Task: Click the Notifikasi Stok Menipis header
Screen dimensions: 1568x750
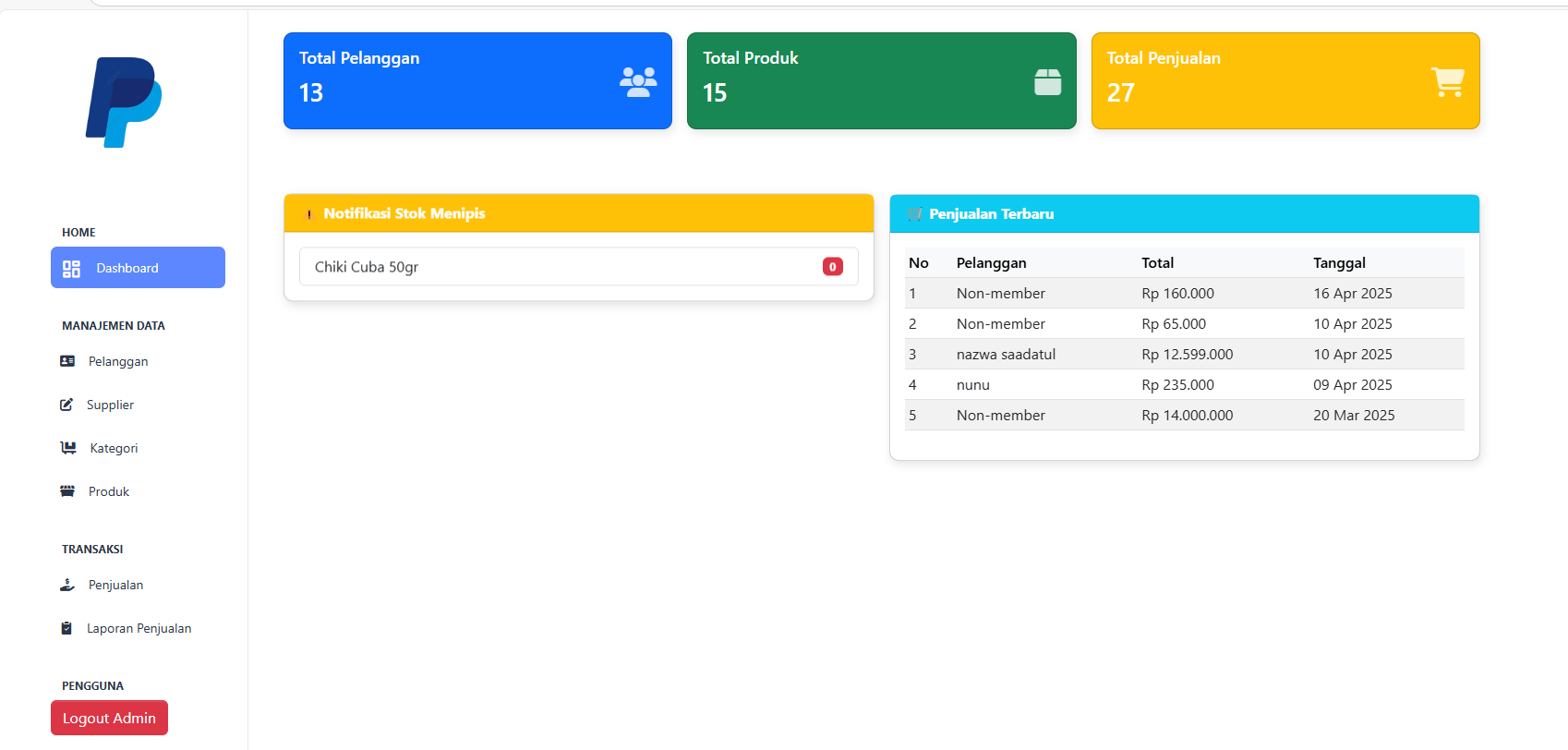Action: 578,213
